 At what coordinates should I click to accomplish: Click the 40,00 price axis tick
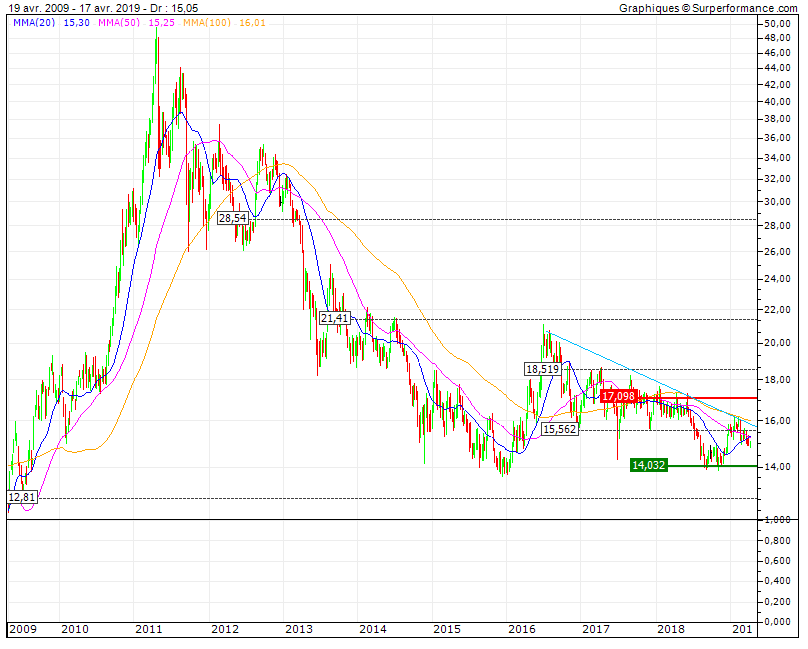(777, 101)
